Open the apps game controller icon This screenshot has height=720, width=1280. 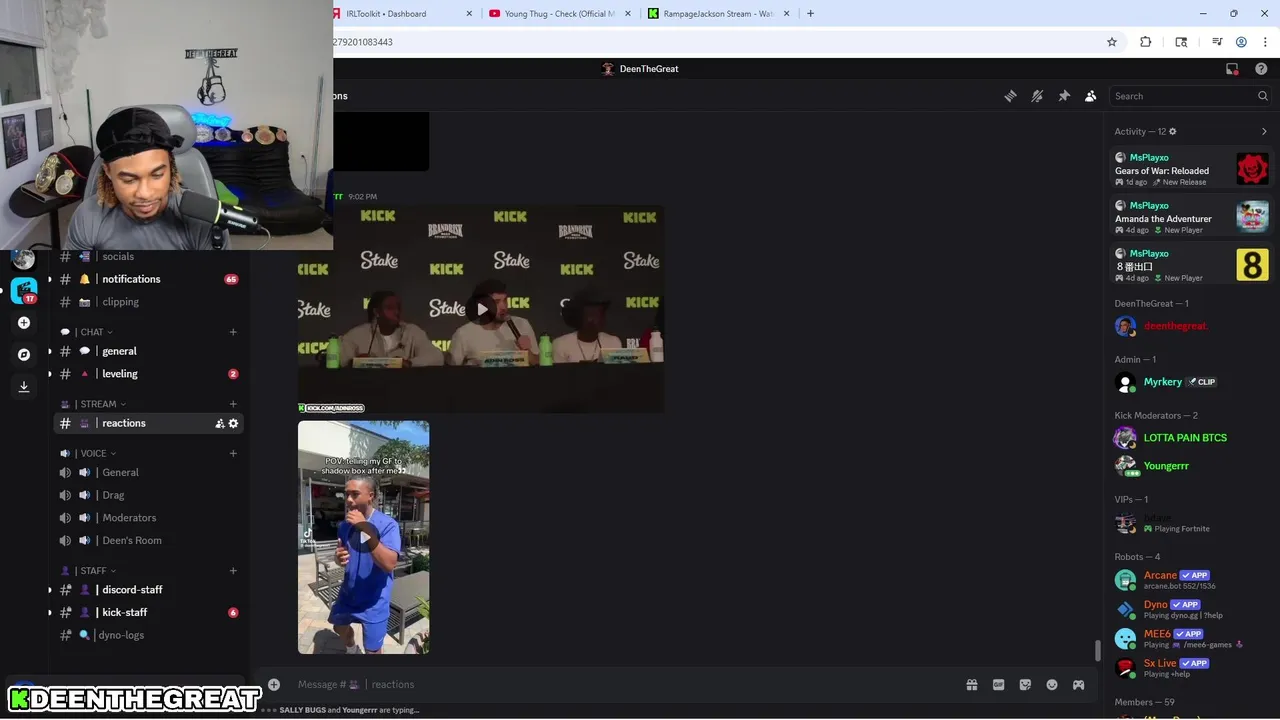tap(1078, 684)
